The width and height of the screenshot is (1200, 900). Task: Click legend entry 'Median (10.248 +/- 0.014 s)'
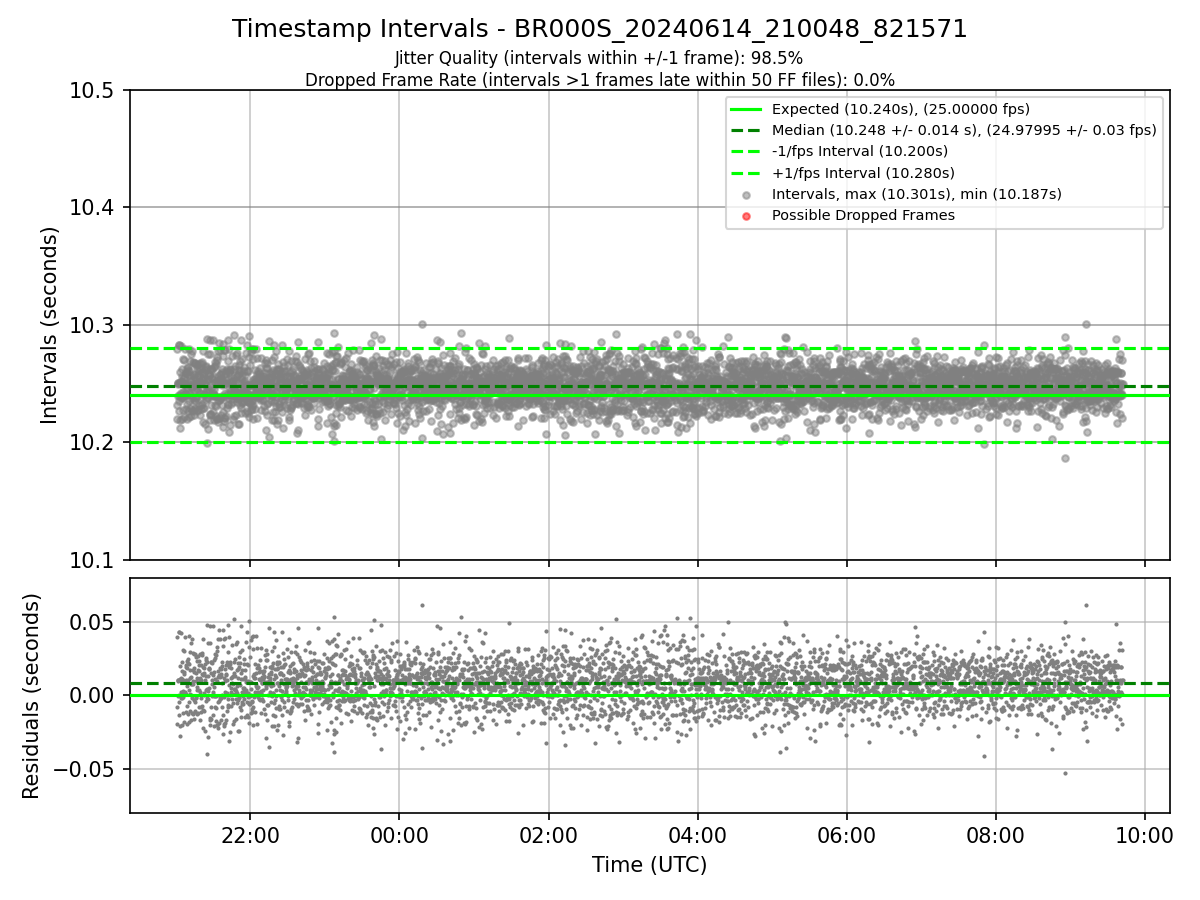(x=964, y=130)
